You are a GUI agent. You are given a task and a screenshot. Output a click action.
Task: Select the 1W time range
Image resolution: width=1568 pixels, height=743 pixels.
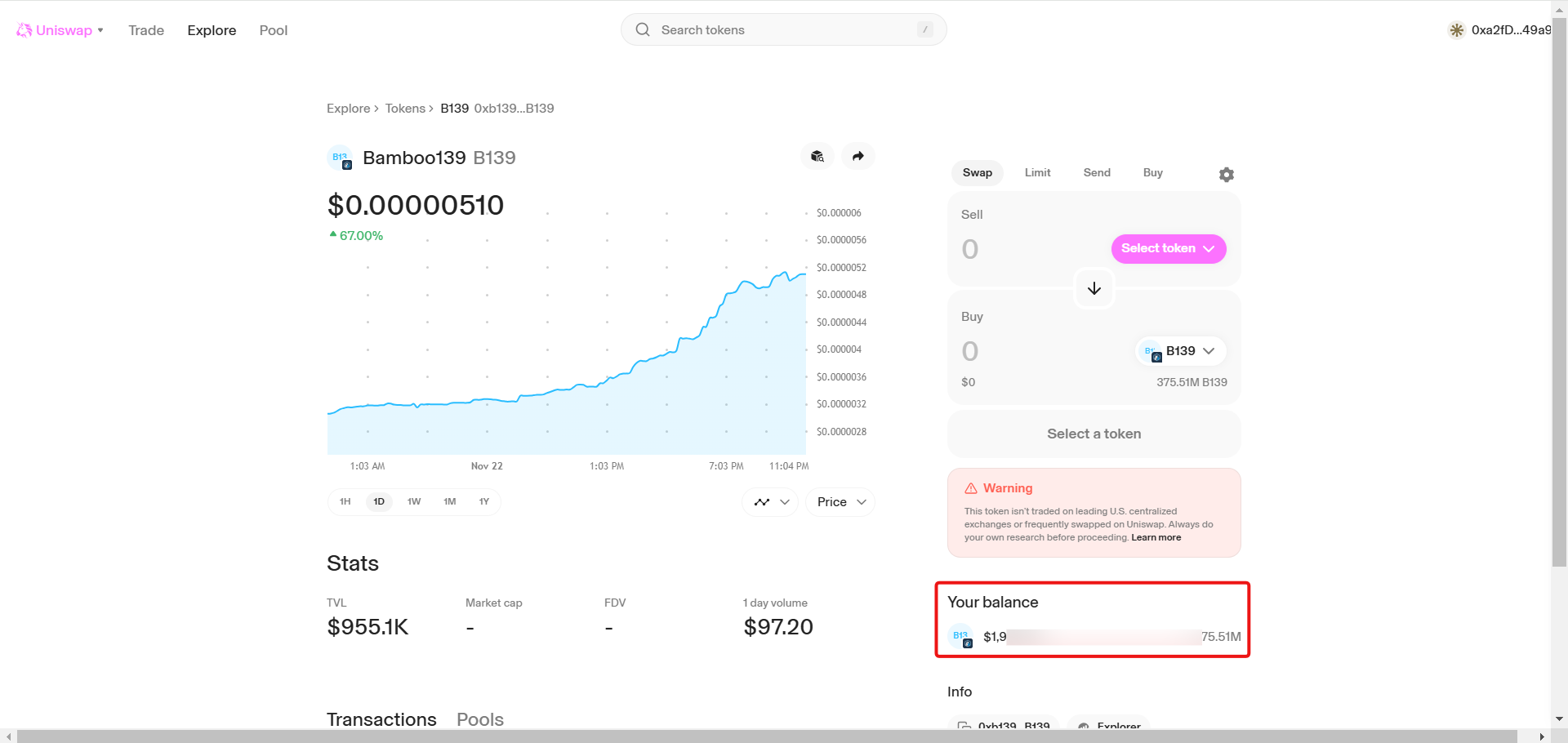414,501
